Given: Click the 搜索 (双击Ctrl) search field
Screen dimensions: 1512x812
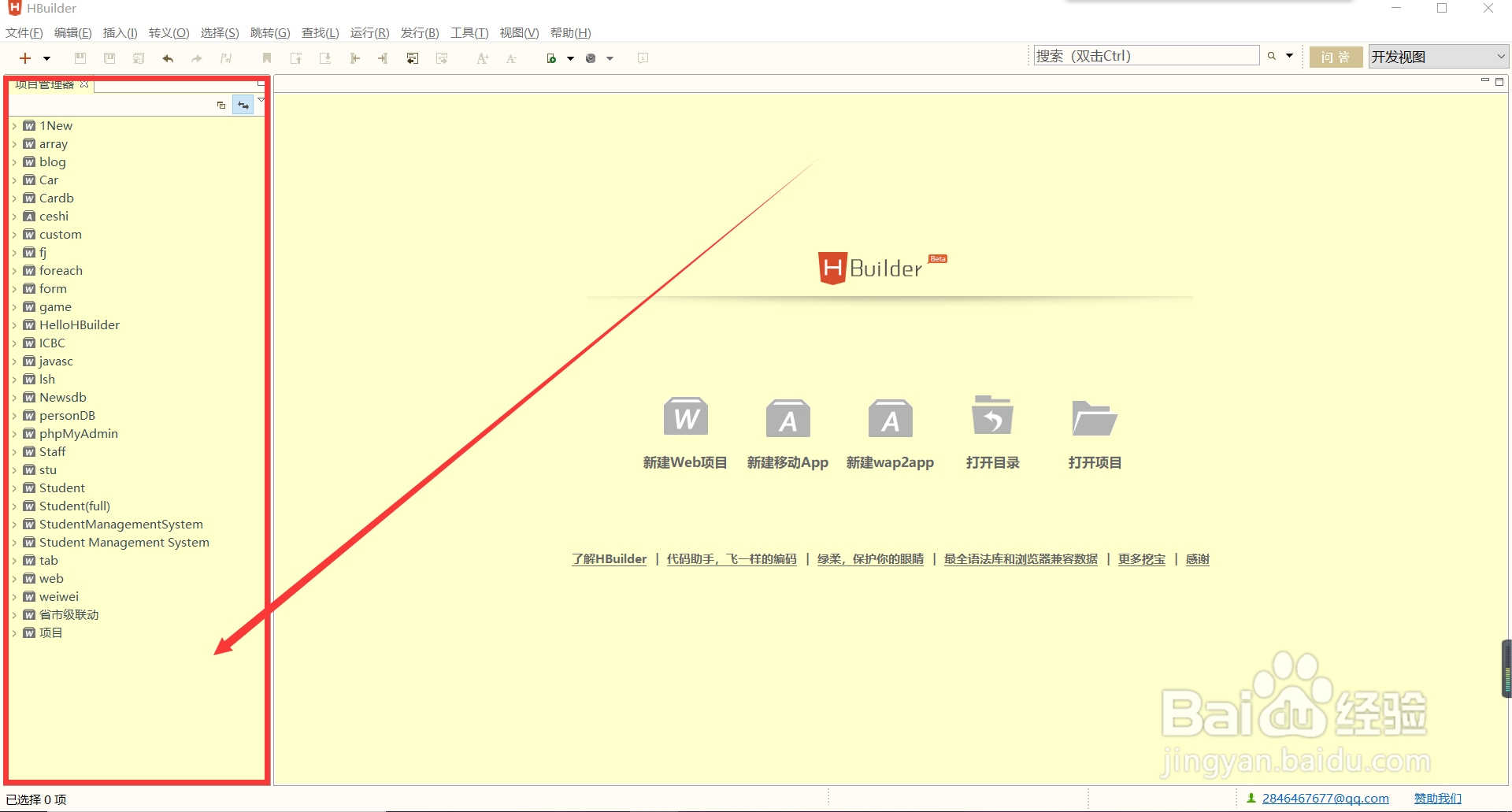Looking at the screenshot, I should pos(1147,56).
